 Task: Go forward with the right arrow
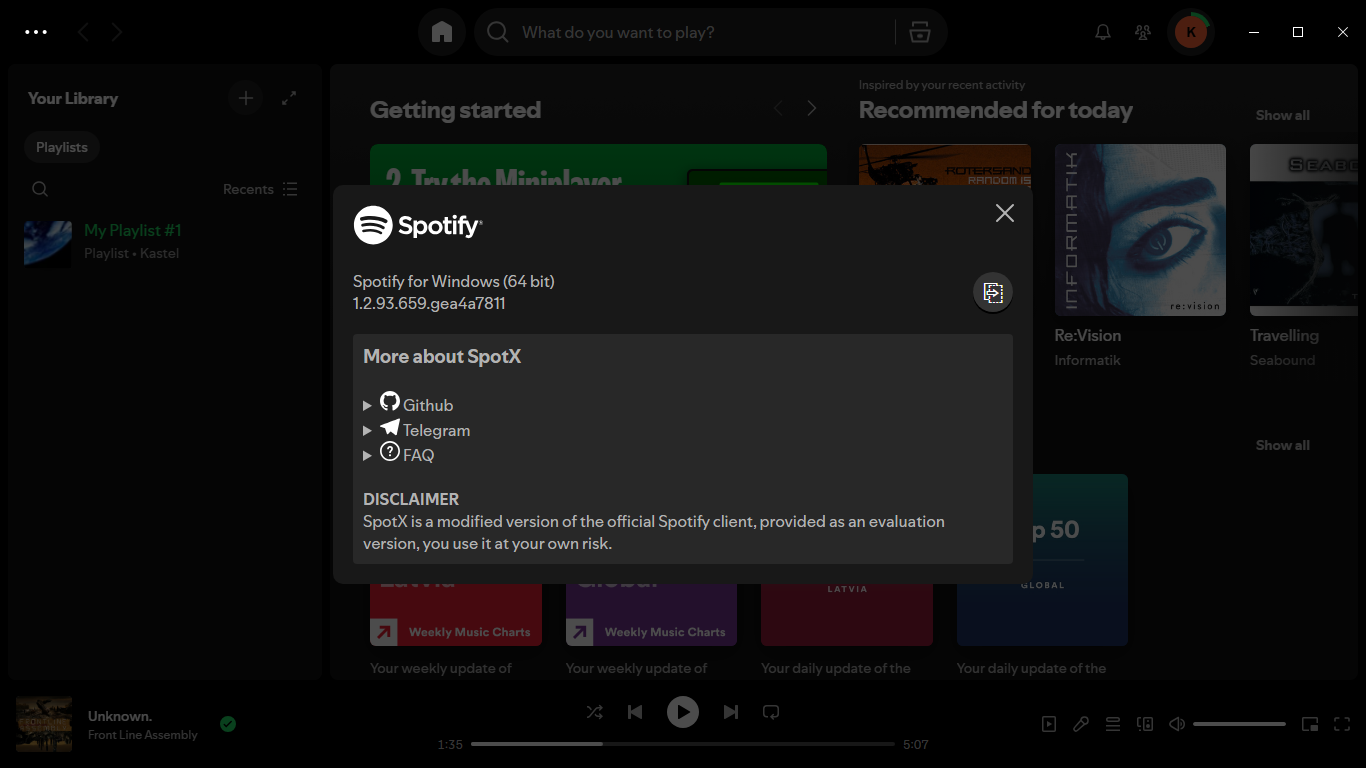coord(117,32)
